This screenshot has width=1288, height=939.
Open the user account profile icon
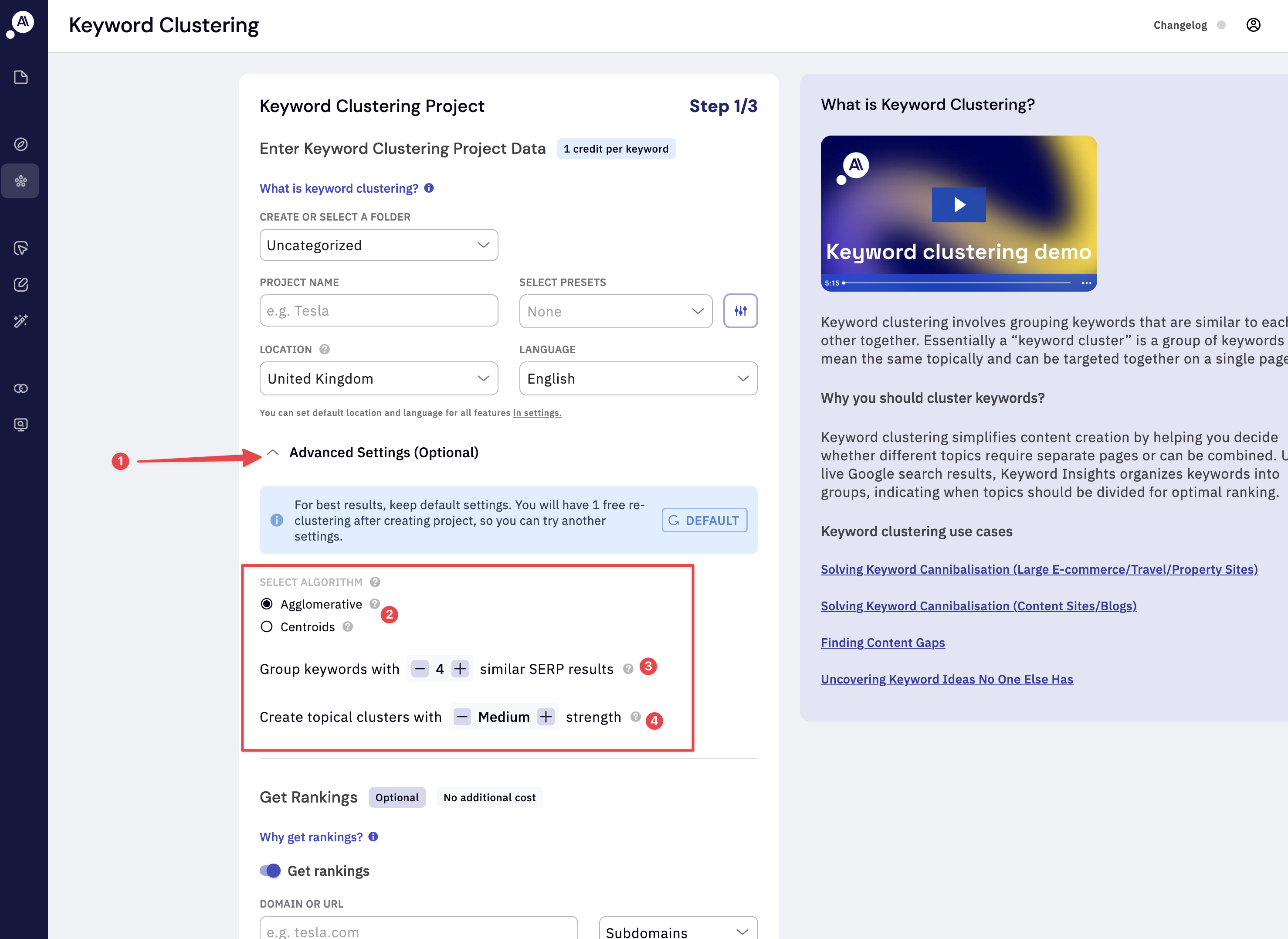click(1253, 25)
